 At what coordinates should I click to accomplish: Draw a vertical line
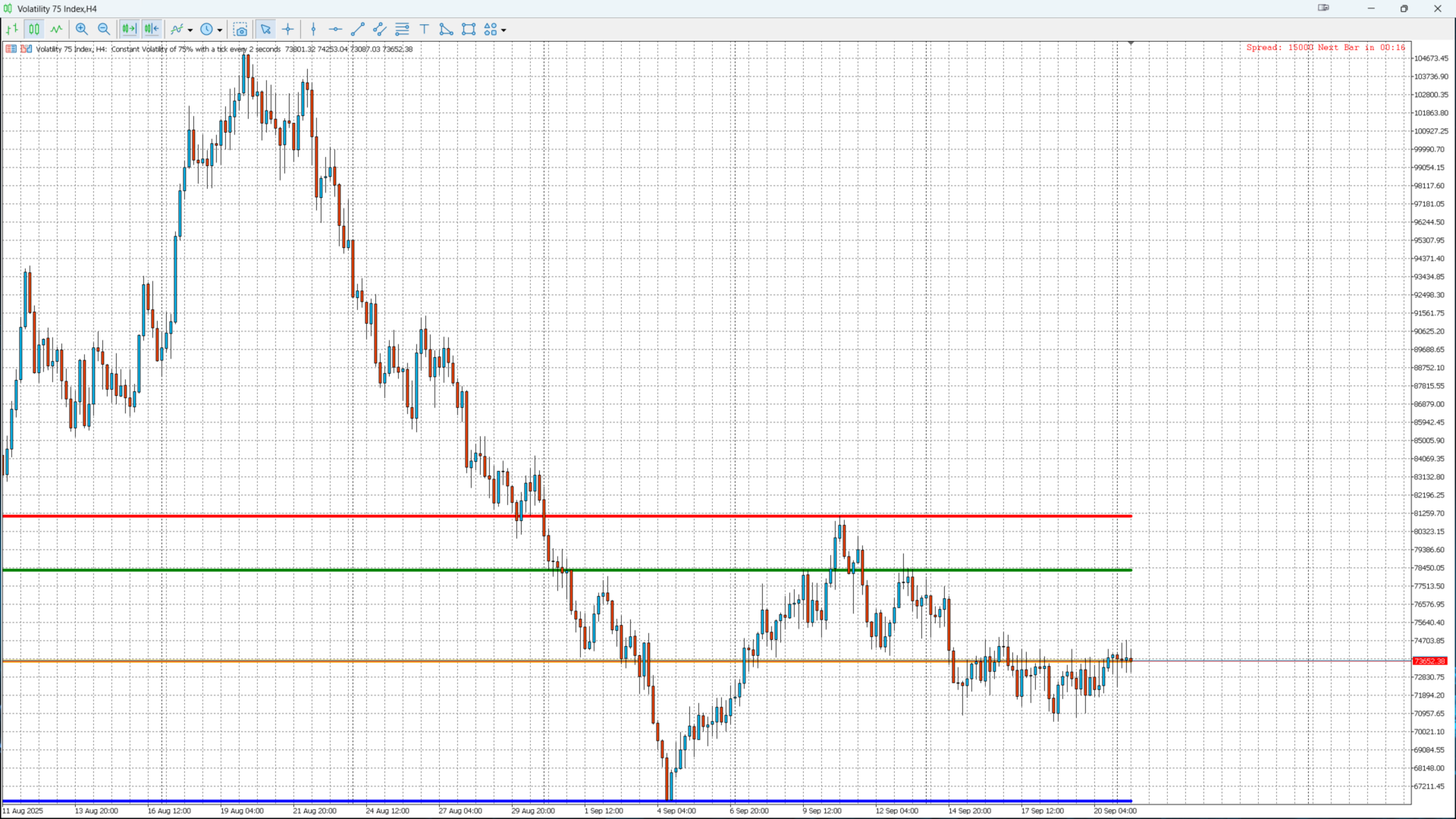click(313, 30)
